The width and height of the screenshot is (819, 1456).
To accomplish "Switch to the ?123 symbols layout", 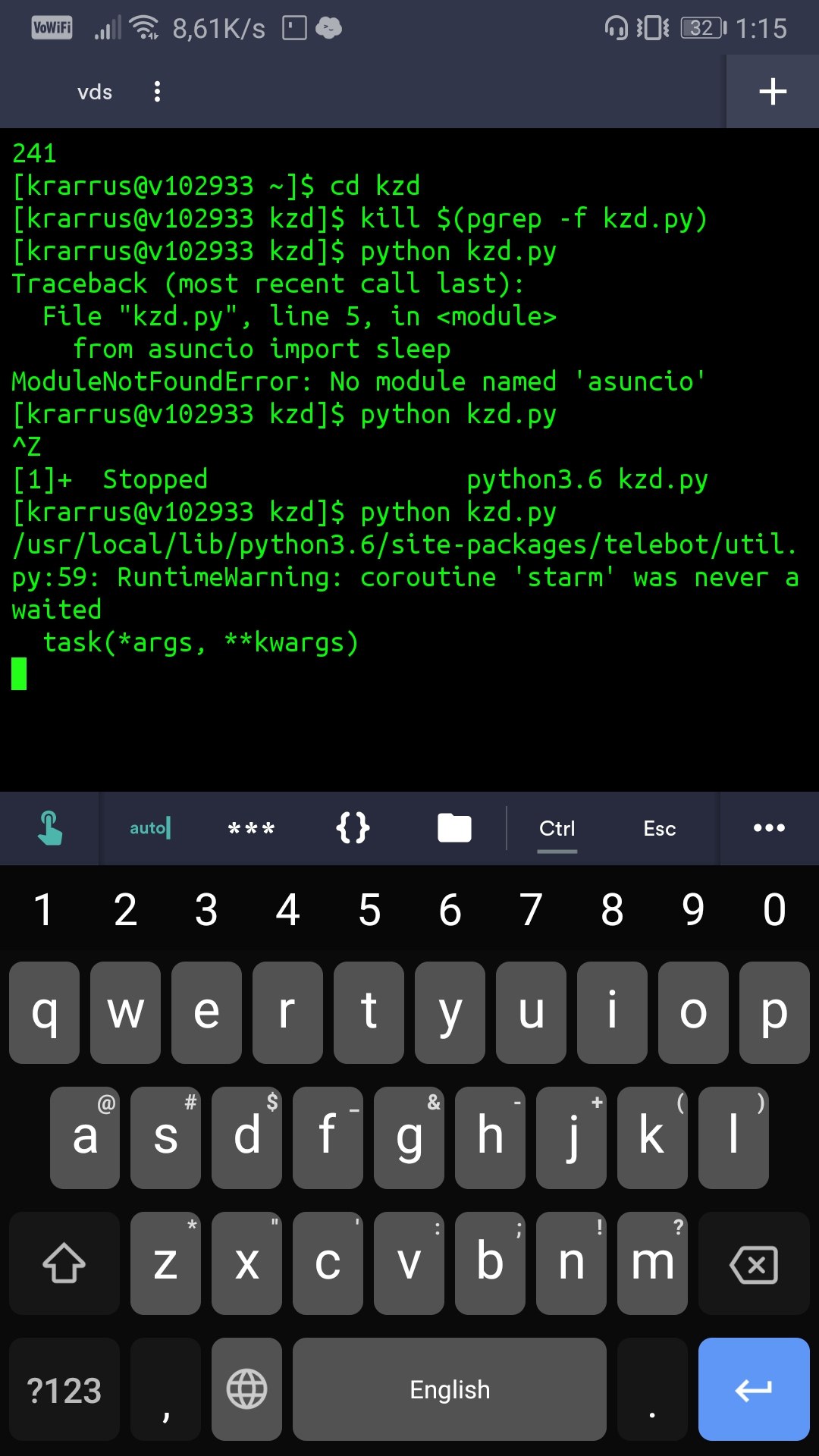I will coord(64,1389).
